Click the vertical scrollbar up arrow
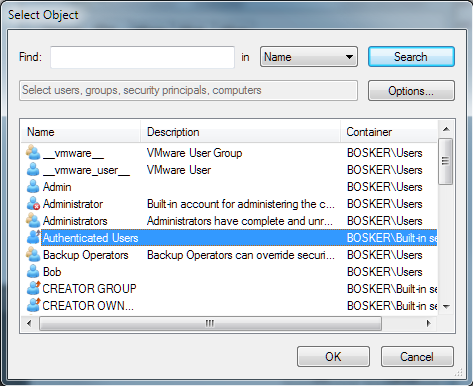 446,129
